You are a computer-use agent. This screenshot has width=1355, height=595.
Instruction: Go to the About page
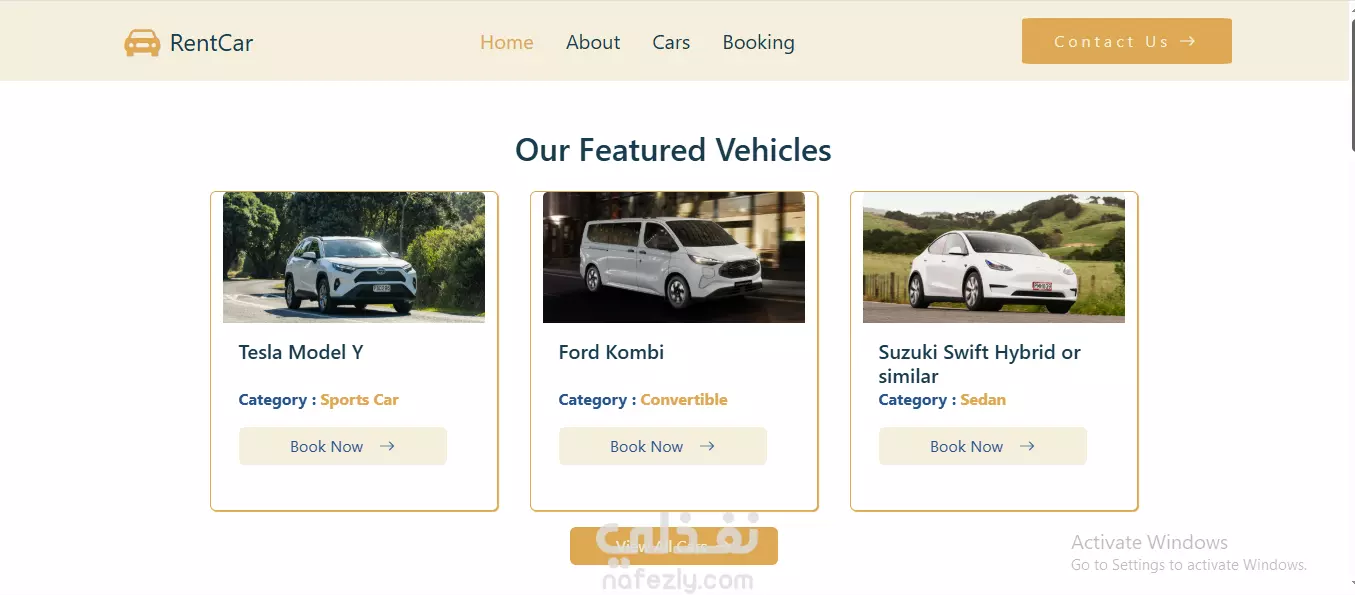[593, 42]
